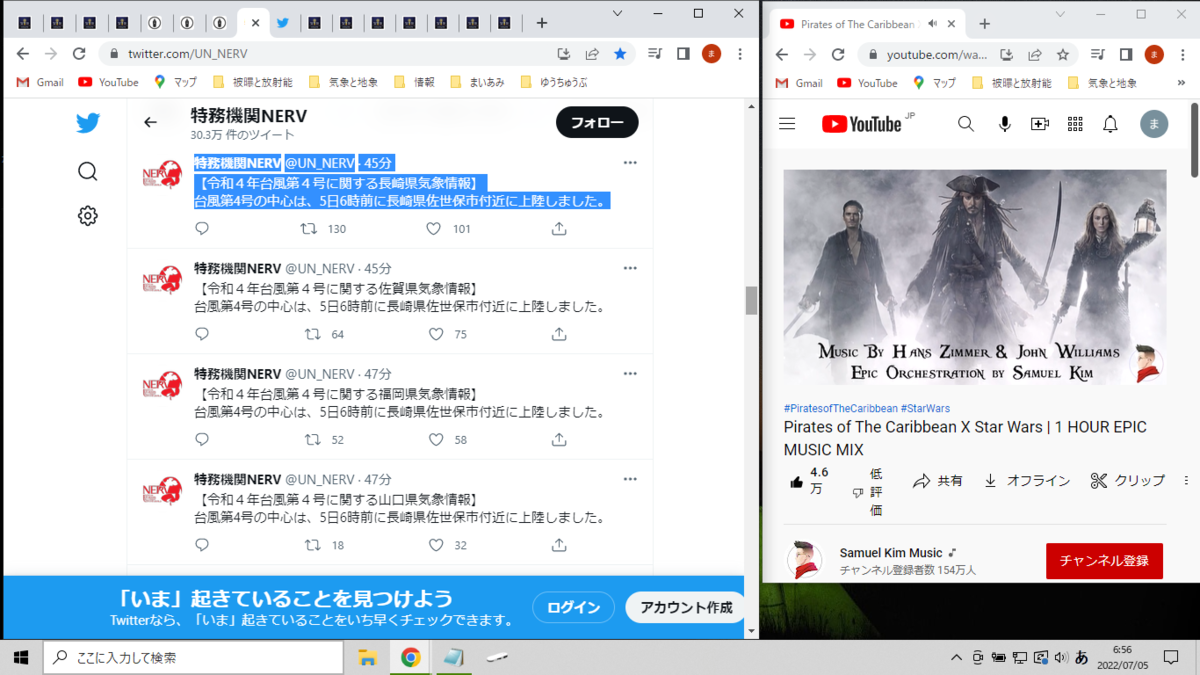Toggle side panel in the Twitter Chrome window
The image size is (1200, 675).
point(683,54)
